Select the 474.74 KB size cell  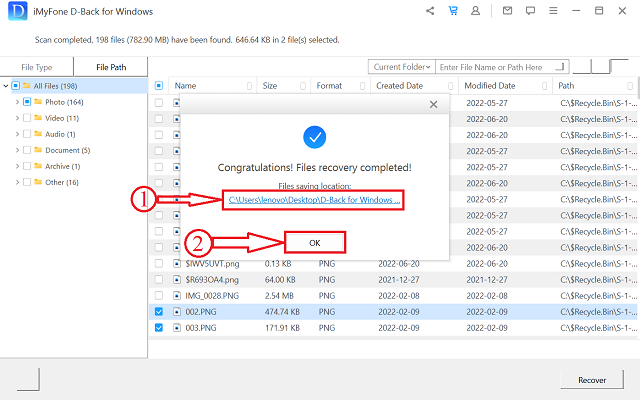pos(282,312)
